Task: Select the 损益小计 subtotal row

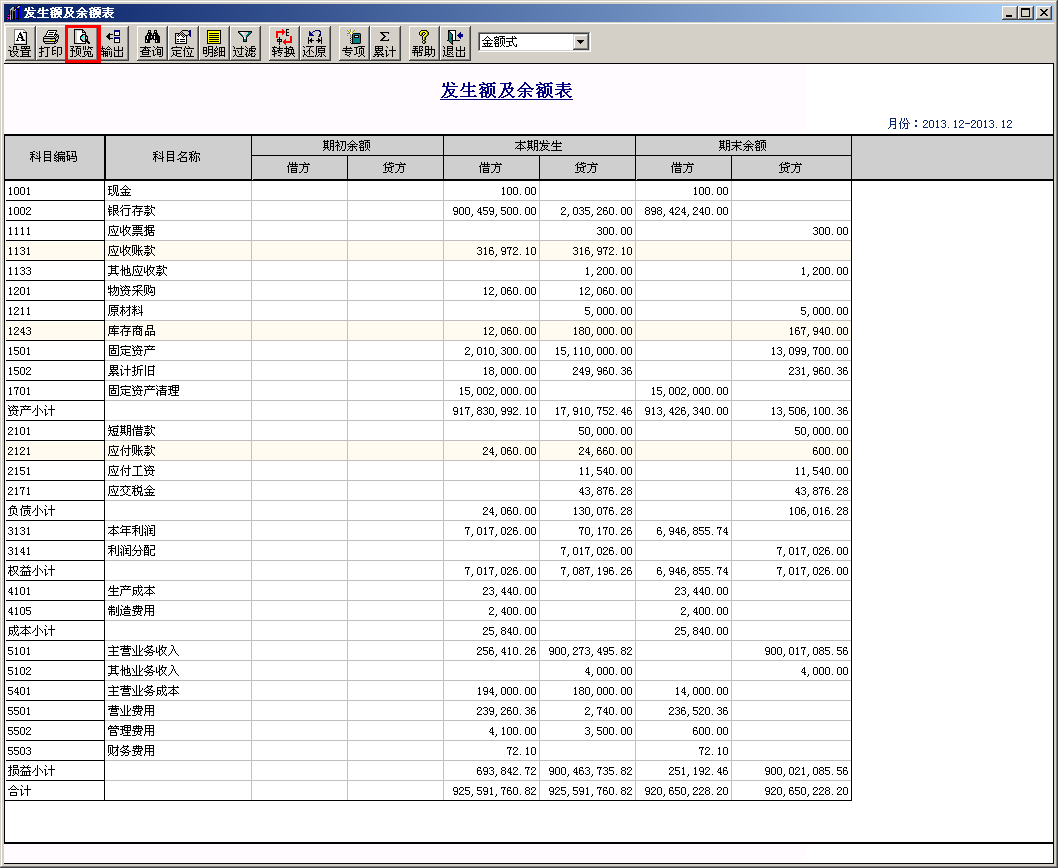Action: (x=428, y=771)
